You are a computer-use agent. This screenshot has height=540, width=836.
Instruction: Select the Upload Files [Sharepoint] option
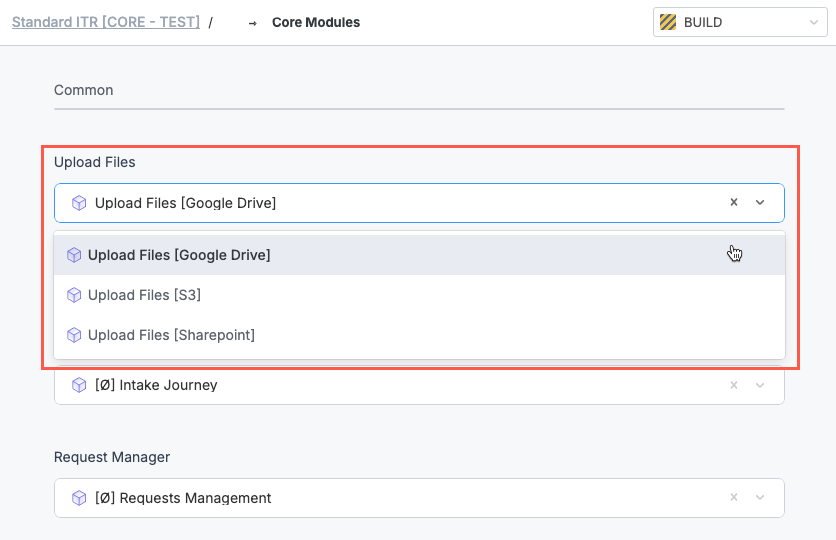click(419, 335)
